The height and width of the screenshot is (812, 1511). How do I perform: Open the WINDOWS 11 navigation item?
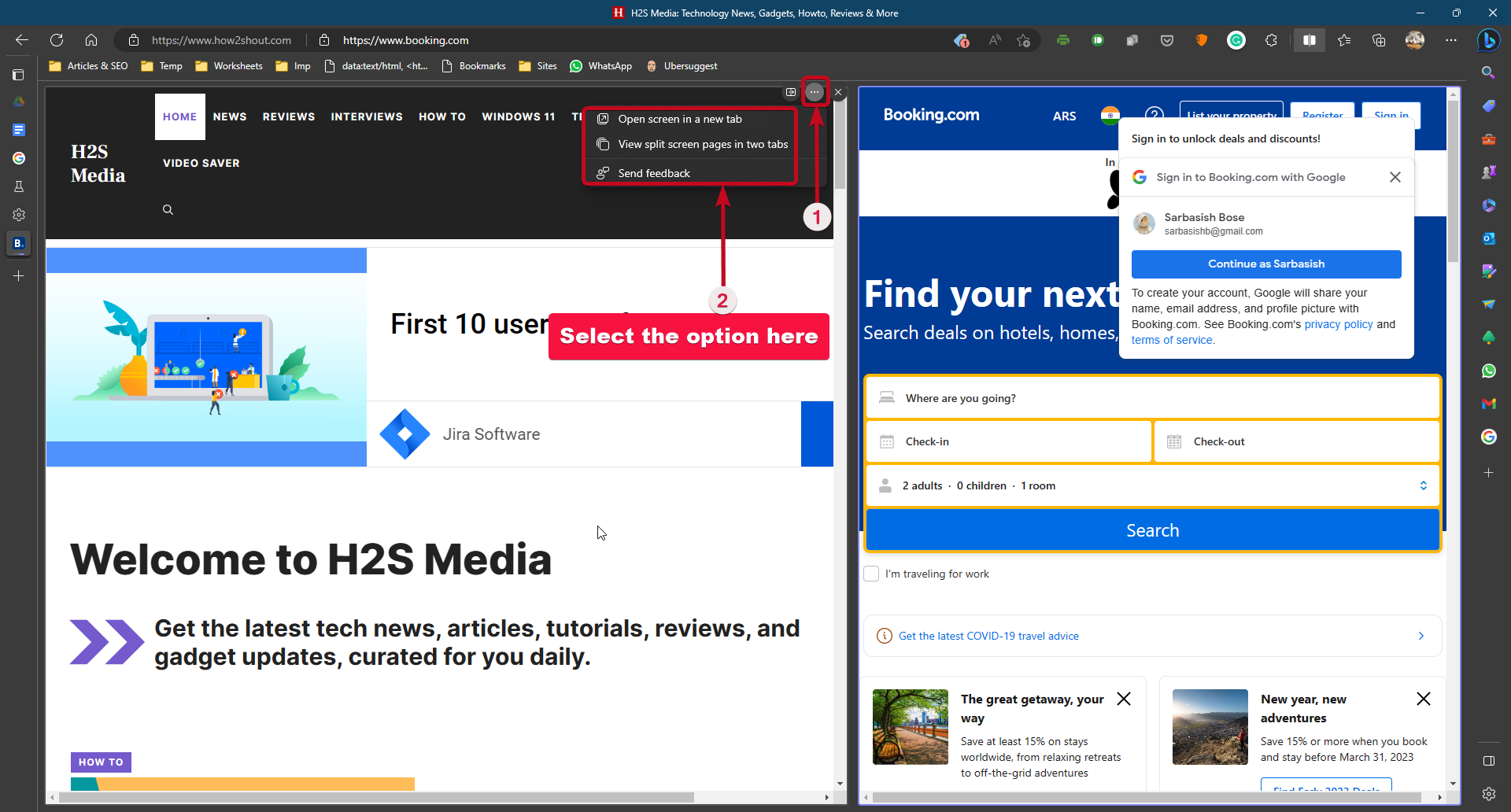519,116
